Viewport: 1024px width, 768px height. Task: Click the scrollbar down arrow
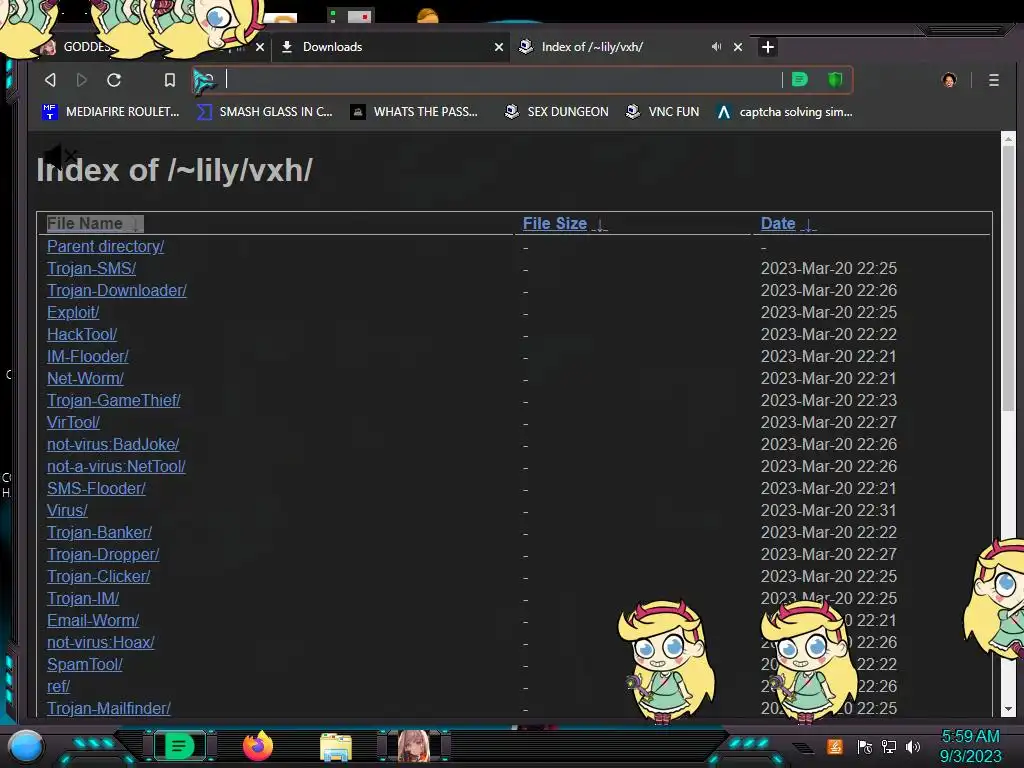coord(1008,709)
